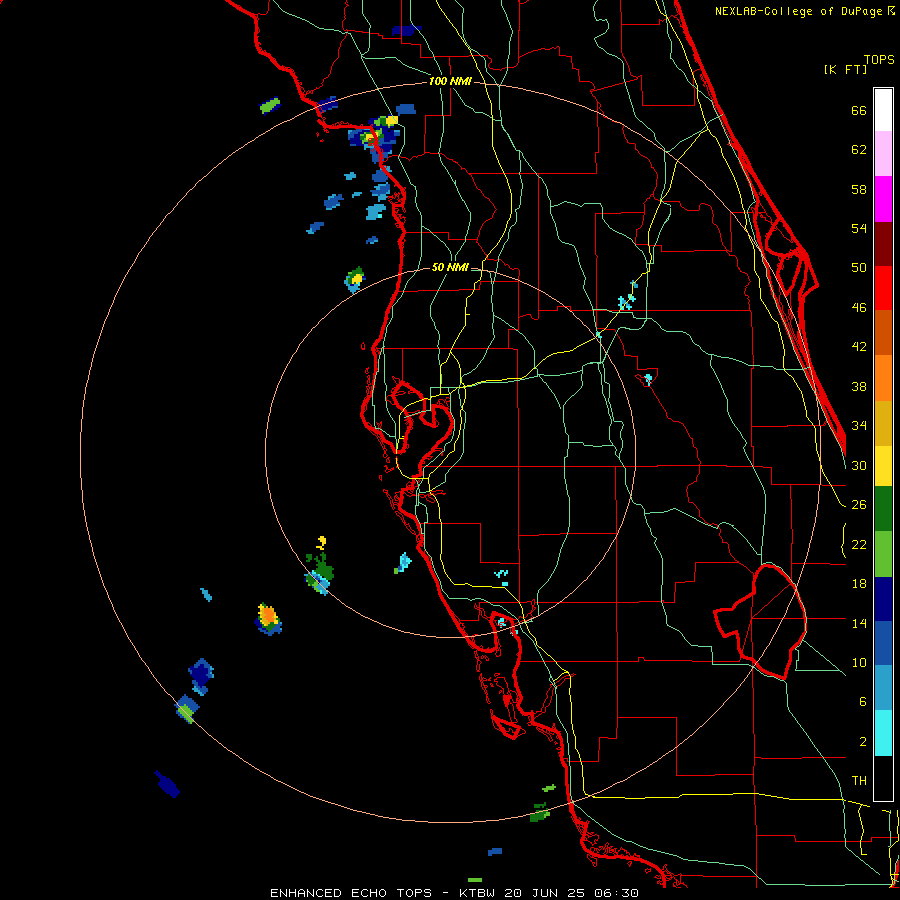Image resolution: width=900 pixels, height=900 pixels.
Task: Click the 46 value on the legend
Action: tap(859, 308)
